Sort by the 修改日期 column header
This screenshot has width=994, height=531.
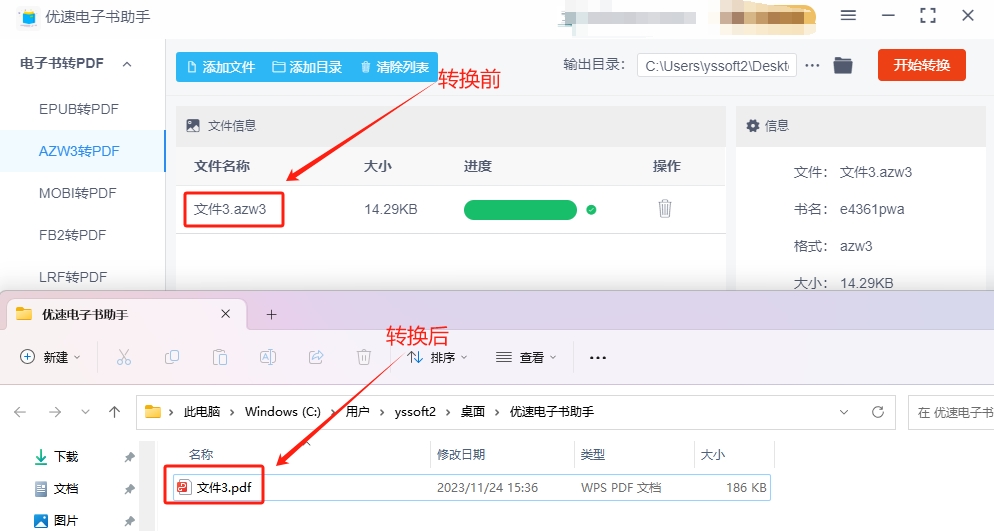pos(461,454)
